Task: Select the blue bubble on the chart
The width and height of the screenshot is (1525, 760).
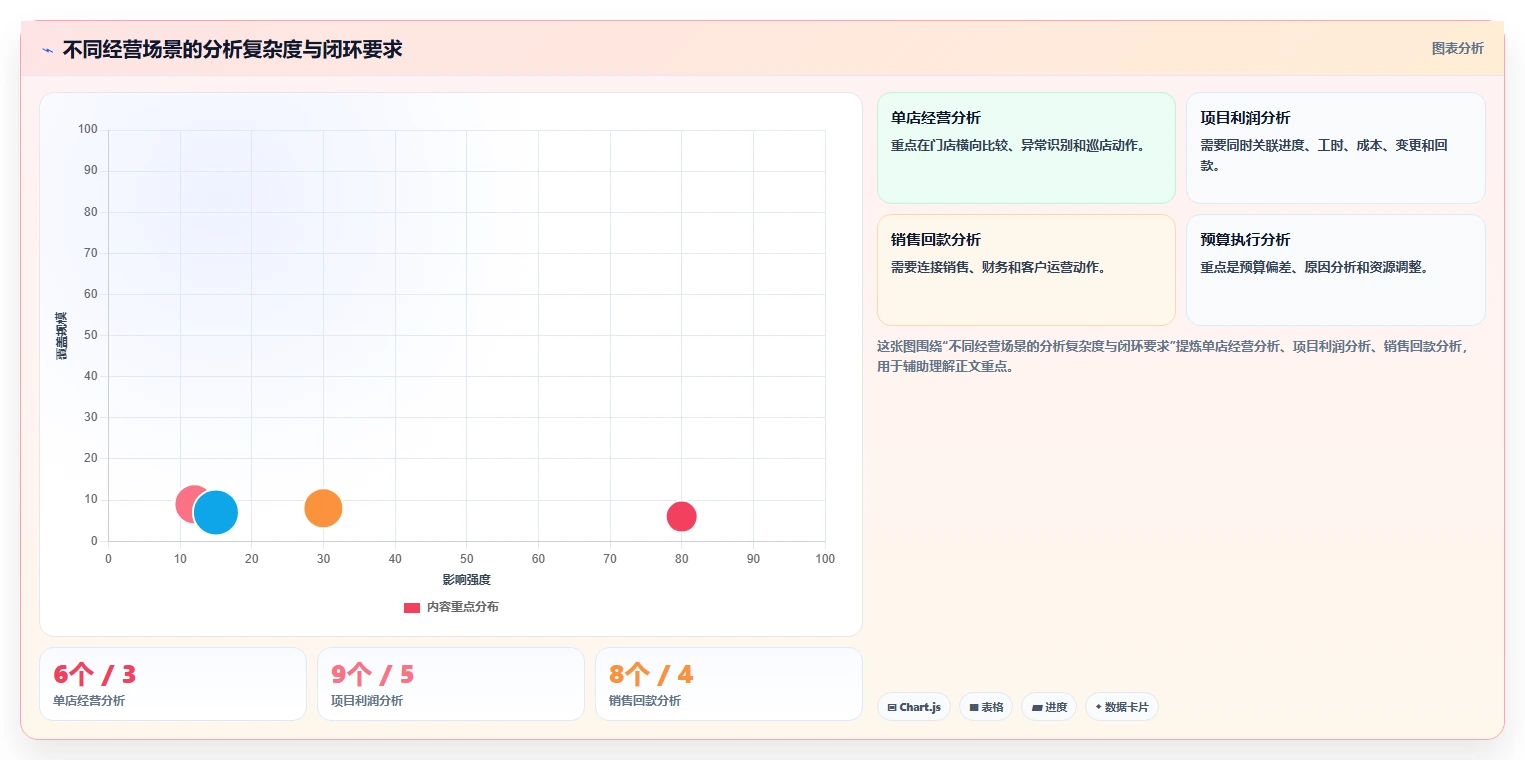Action: pyautogui.click(x=216, y=513)
